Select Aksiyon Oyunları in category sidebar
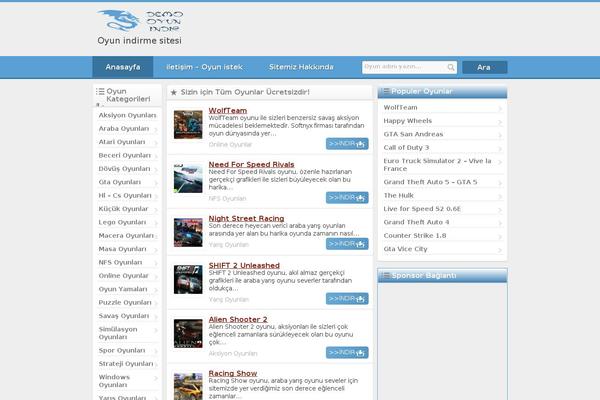 (127, 115)
